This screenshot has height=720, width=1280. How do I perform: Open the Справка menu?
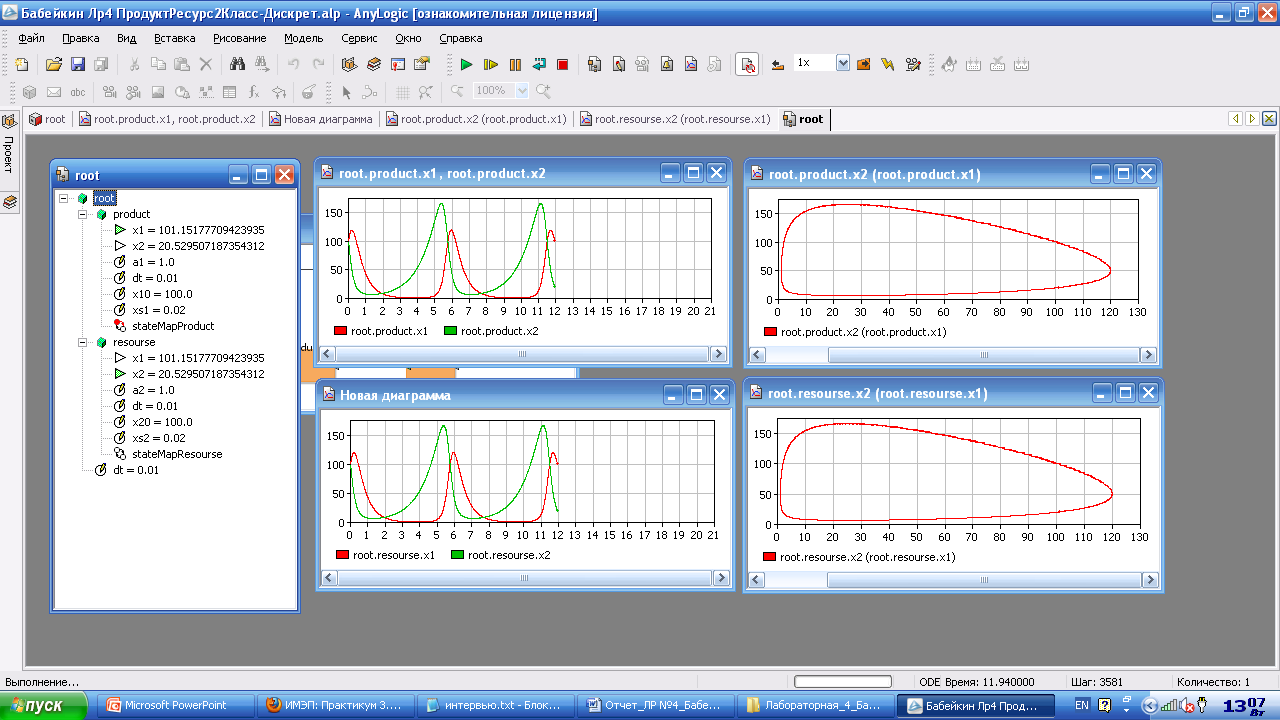click(x=461, y=38)
